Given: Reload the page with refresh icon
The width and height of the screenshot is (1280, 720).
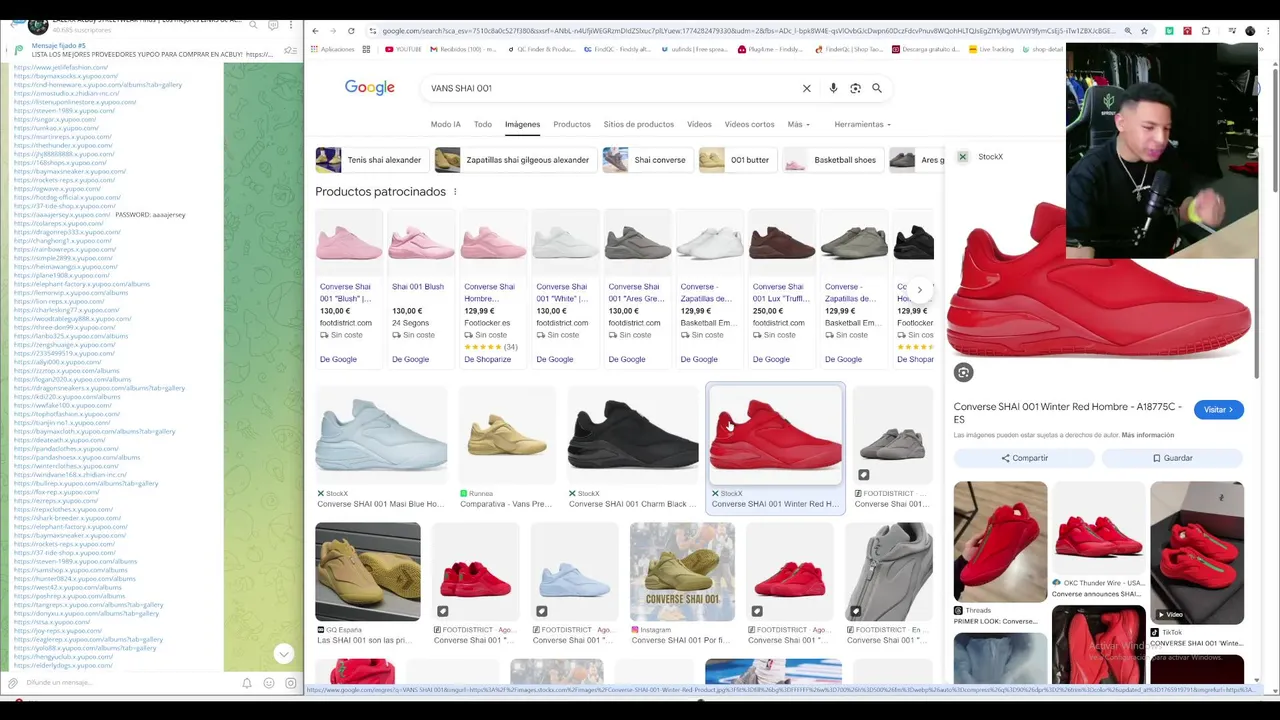Looking at the screenshot, I should (x=351, y=31).
